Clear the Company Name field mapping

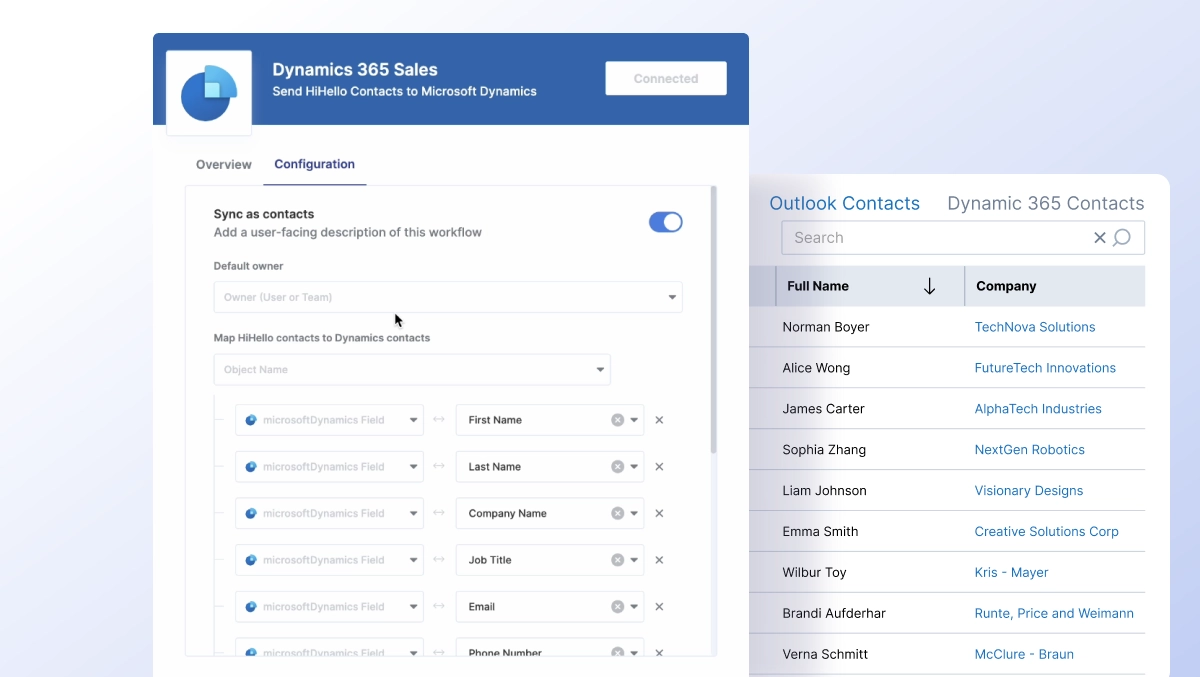point(617,513)
